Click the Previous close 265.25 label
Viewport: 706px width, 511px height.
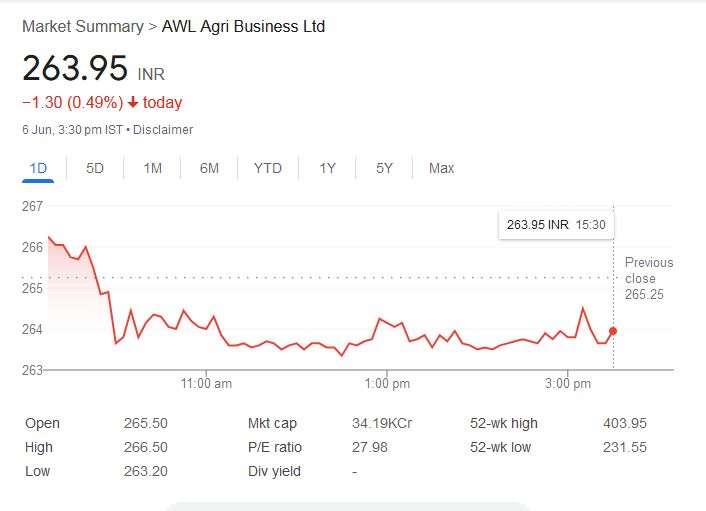tap(648, 279)
